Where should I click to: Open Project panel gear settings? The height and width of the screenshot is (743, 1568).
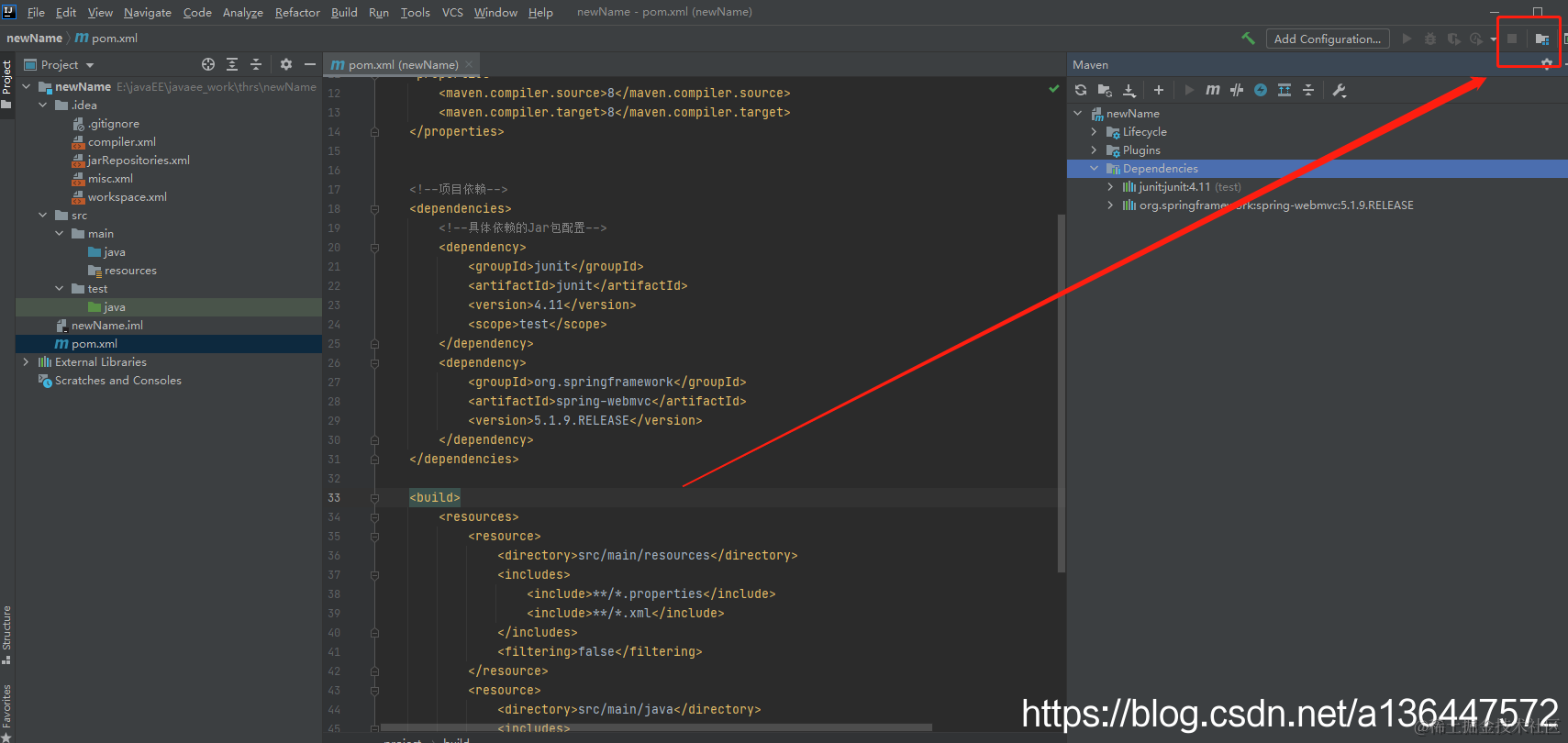286,64
